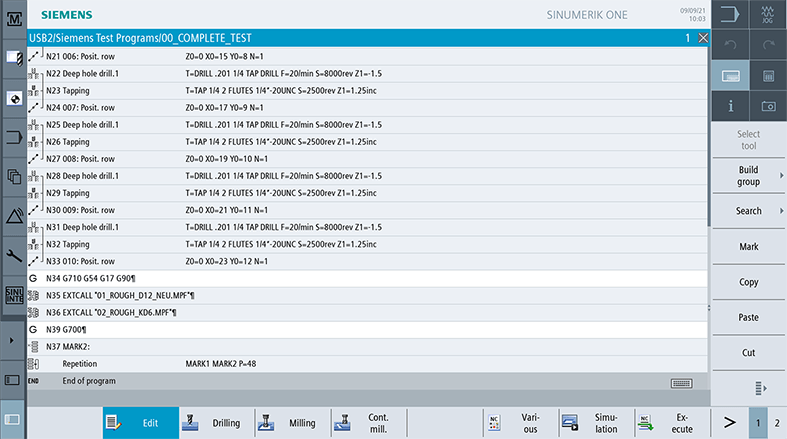The height and width of the screenshot is (439, 787).
Task: Click the Paste softkey
Action: pos(748,318)
